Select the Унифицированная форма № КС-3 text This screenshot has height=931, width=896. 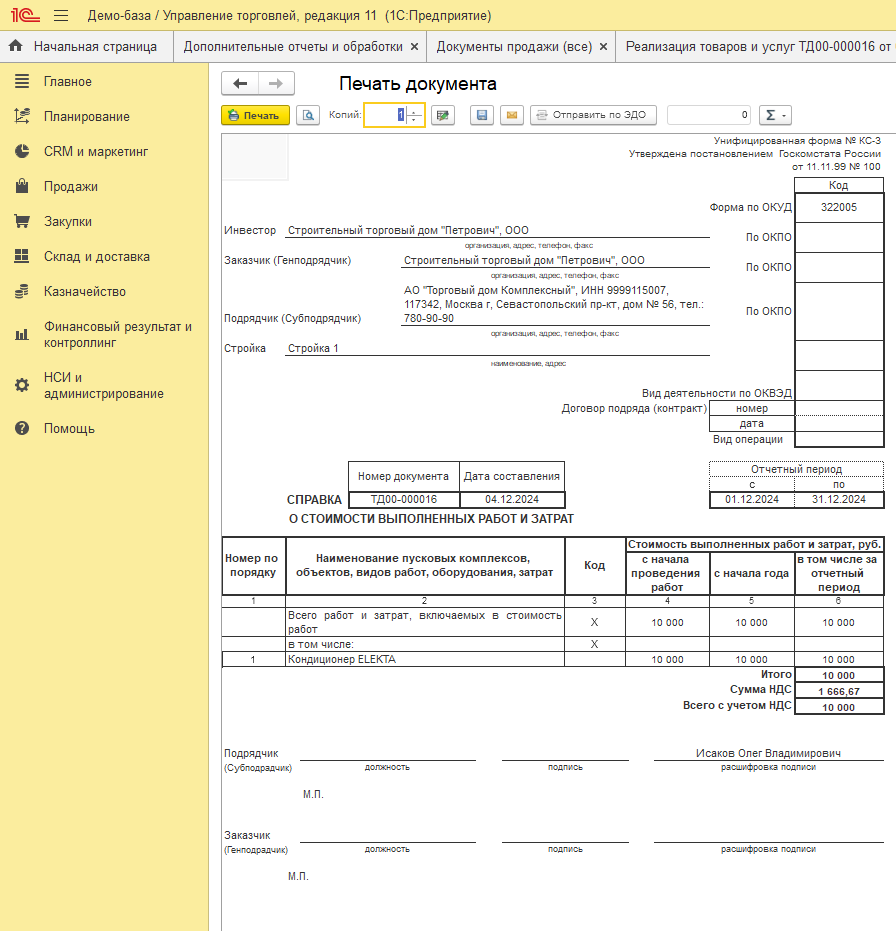click(x=797, y=141)
